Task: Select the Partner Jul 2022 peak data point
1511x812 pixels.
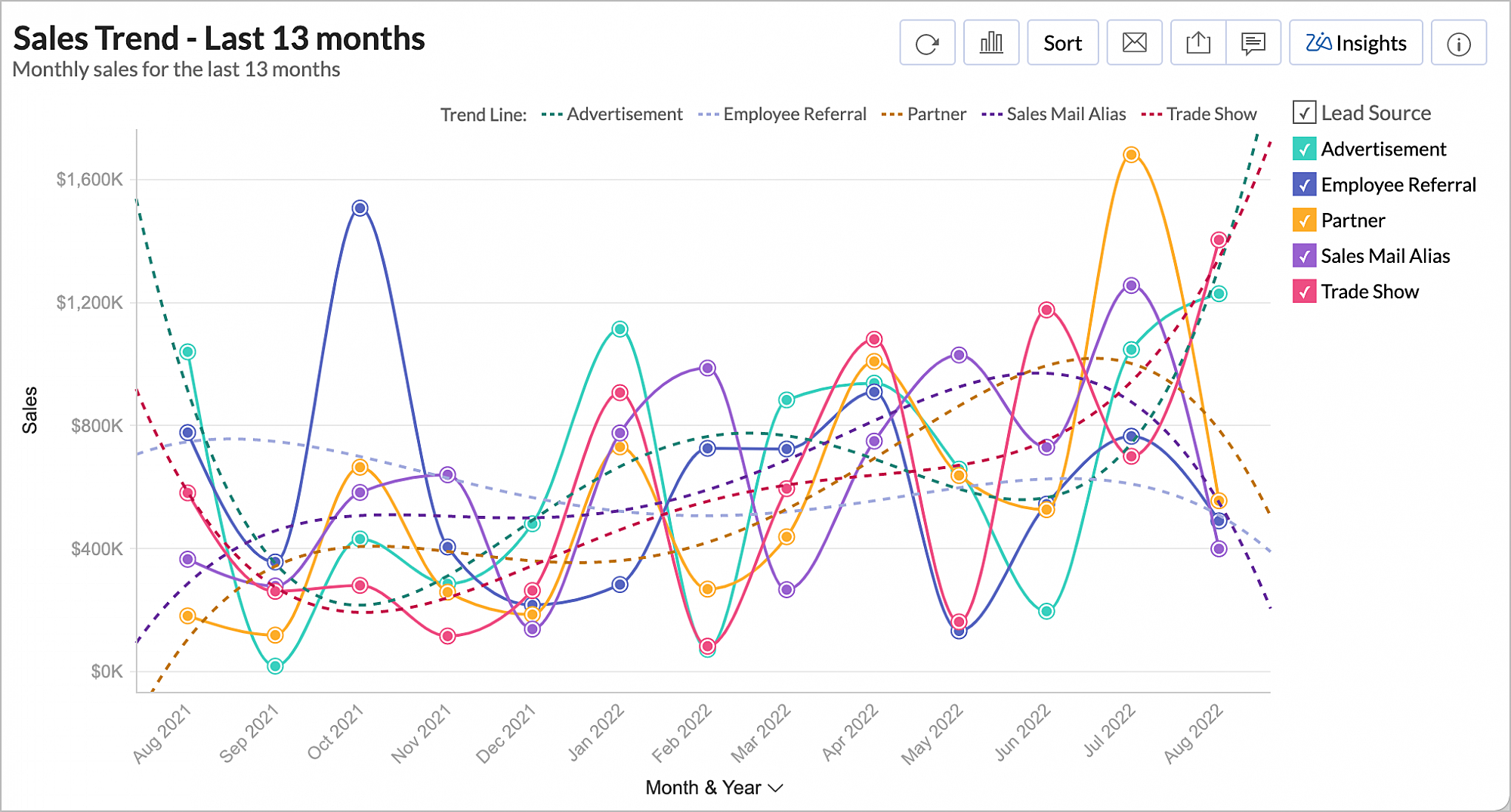Action: pos(1131,155)
